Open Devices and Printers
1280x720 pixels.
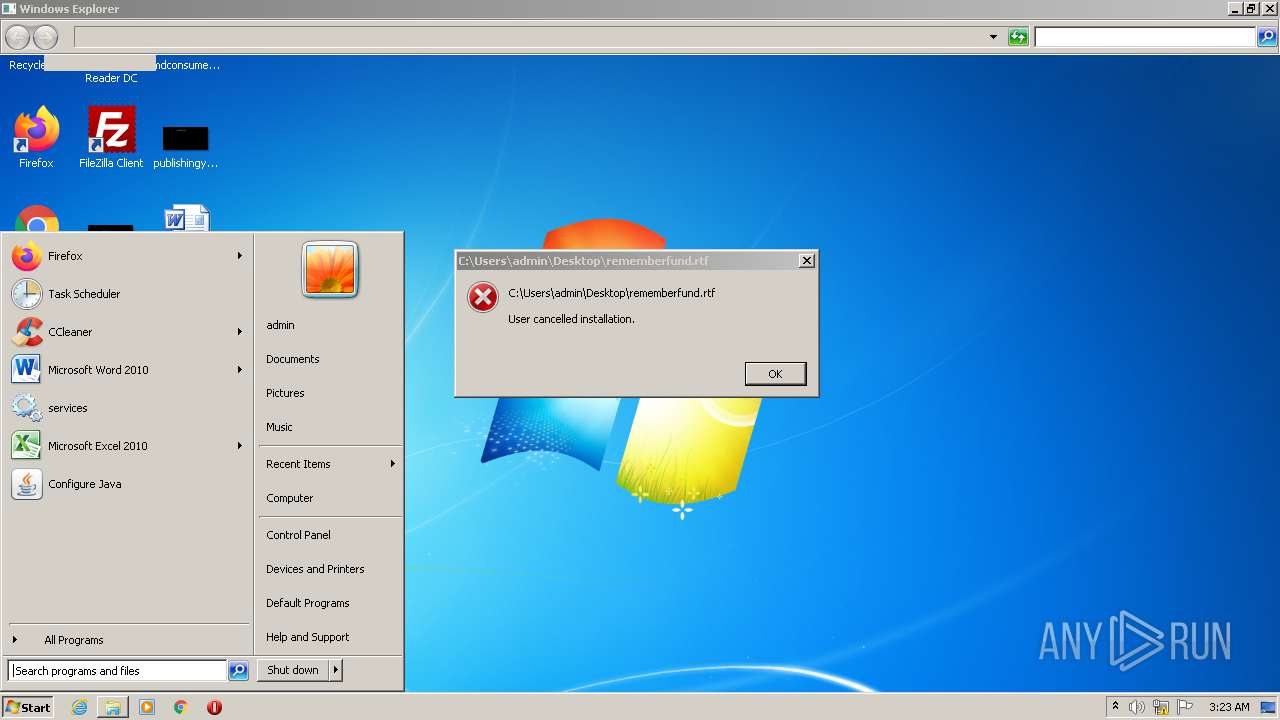pos(315,569)
